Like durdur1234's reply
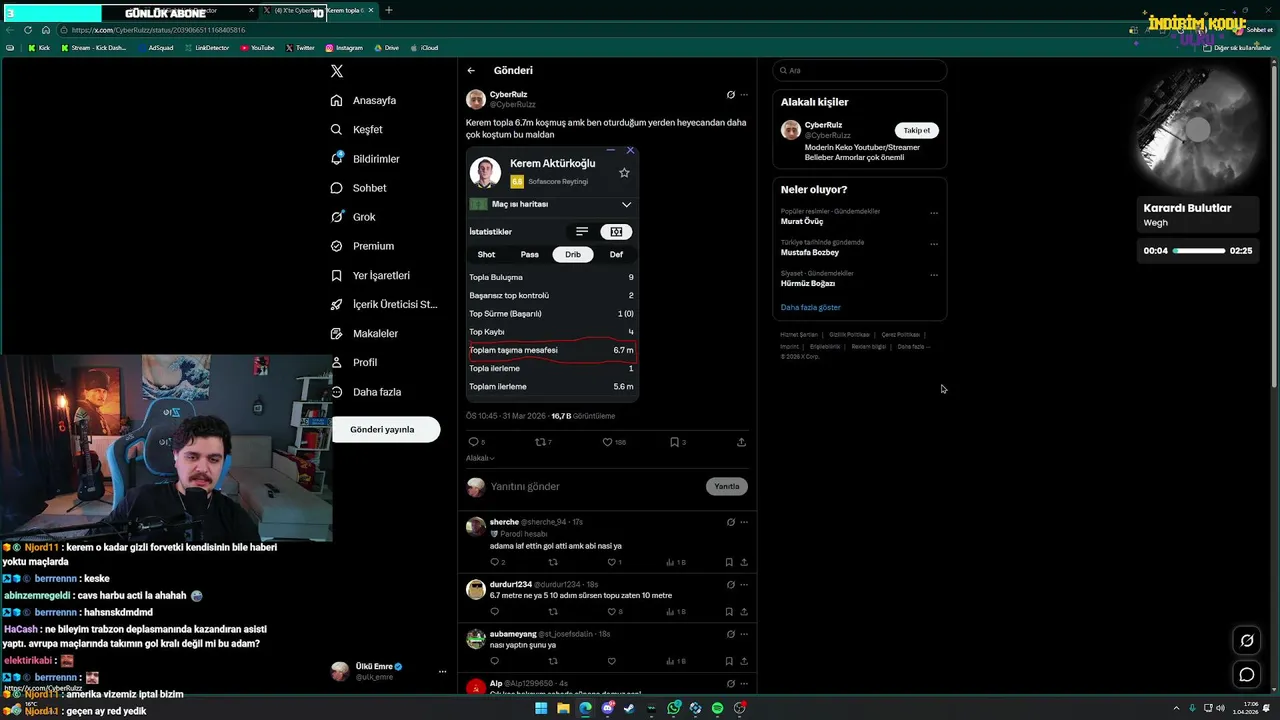The width and height of the screenshot is (1280, 720). pos(612,612)
